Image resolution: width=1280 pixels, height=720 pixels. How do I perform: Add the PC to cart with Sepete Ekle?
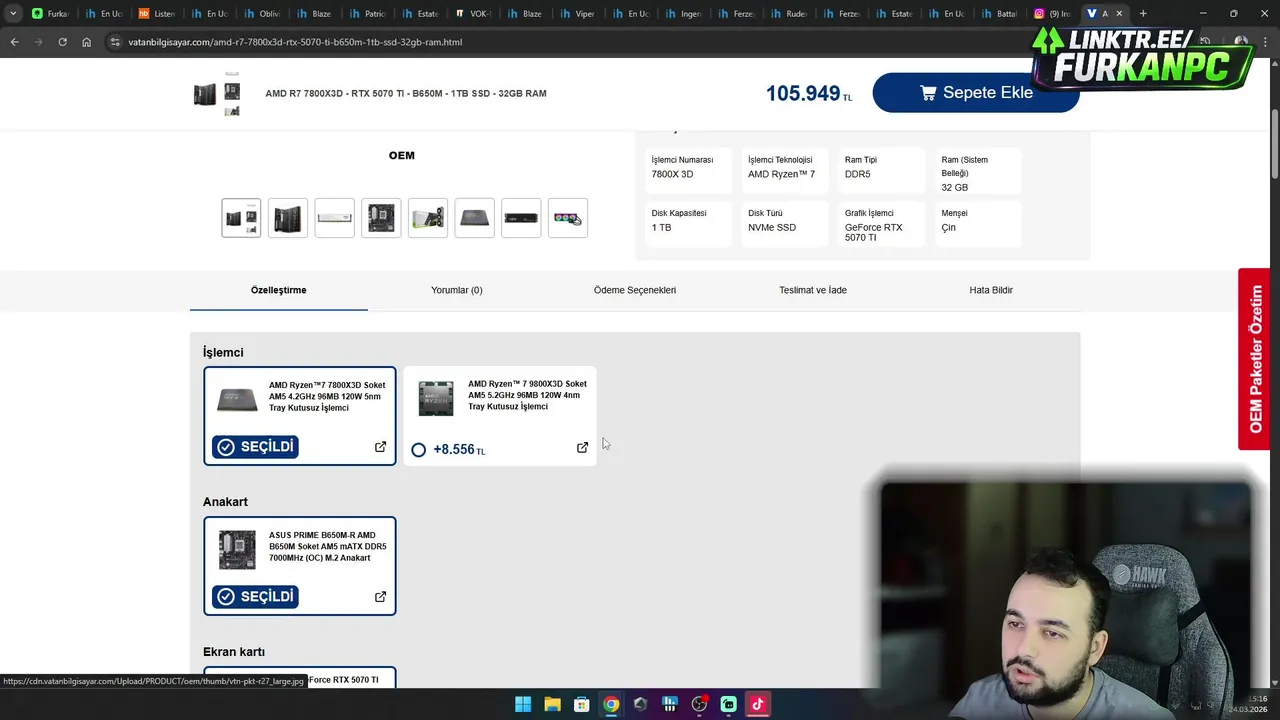[x=975, y=92]
